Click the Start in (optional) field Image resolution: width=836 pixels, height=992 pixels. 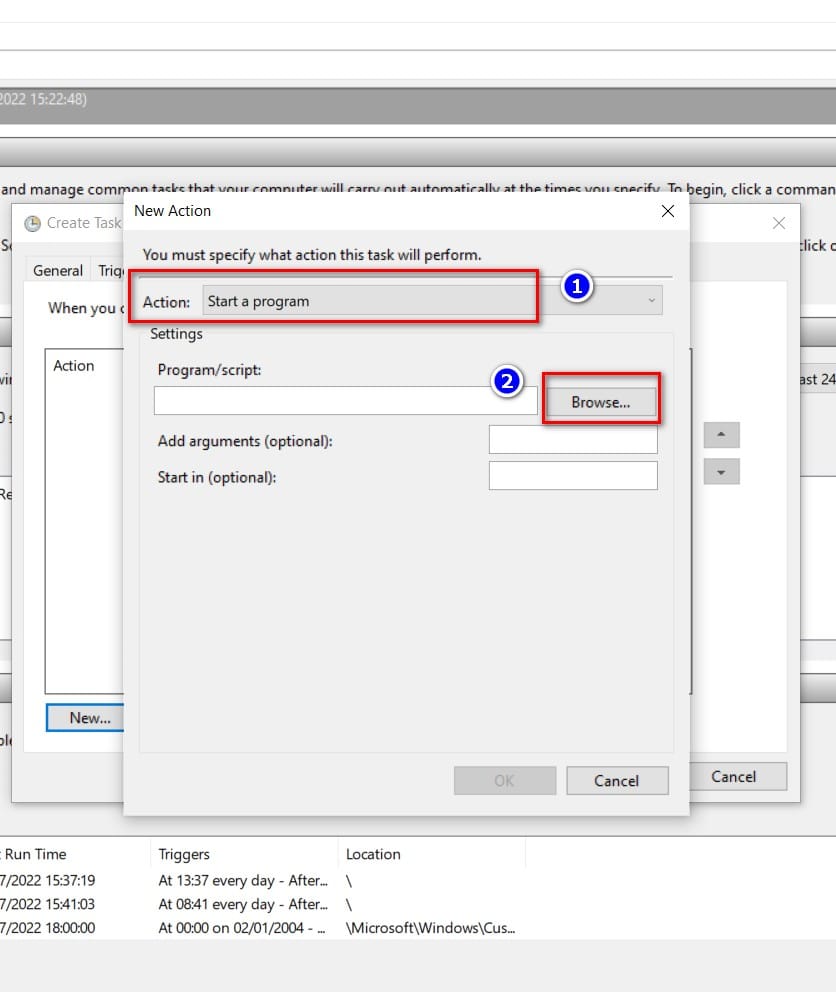(573, 476)
